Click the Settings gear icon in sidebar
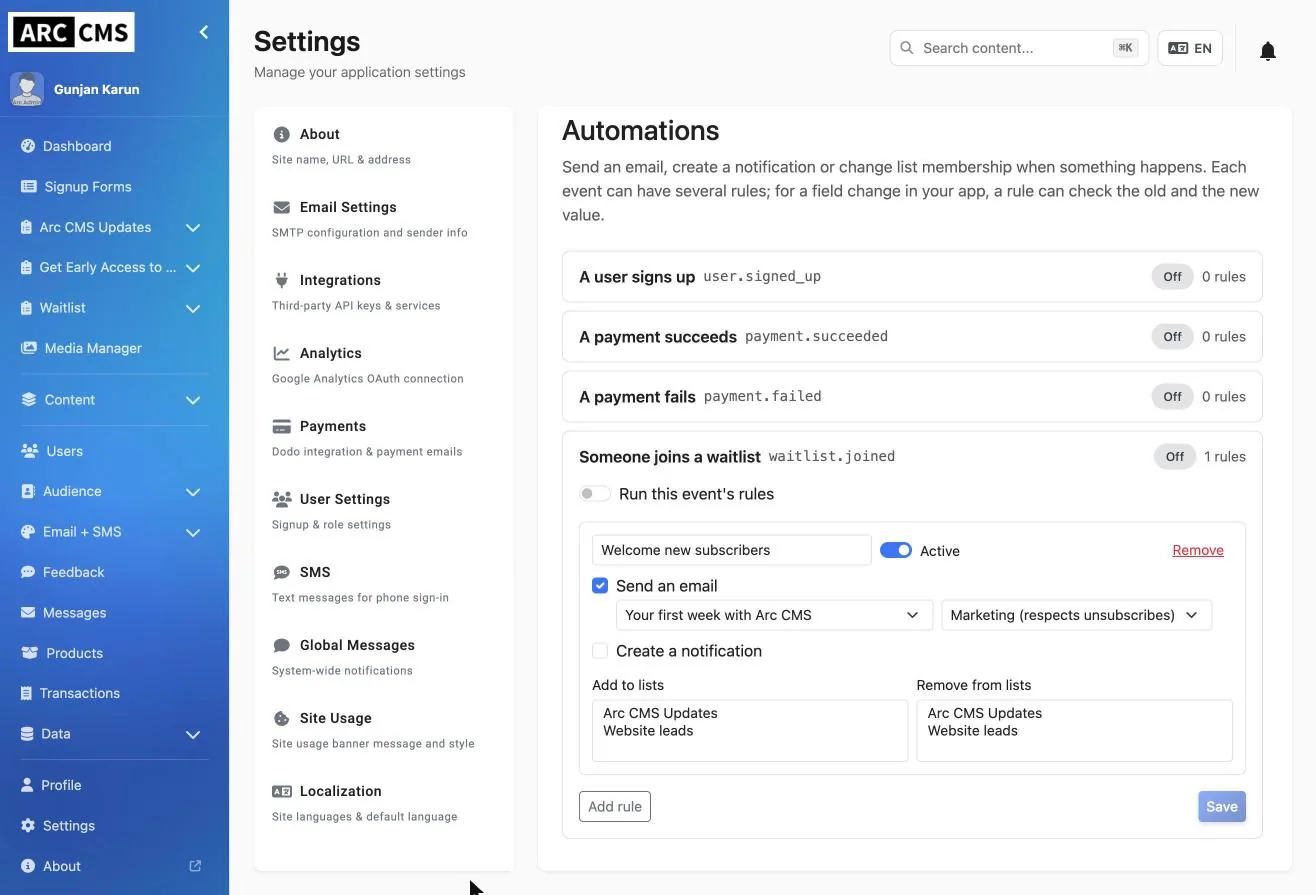Image resolution: width=1316 pixels, height=895 pixels. (28, 826)
